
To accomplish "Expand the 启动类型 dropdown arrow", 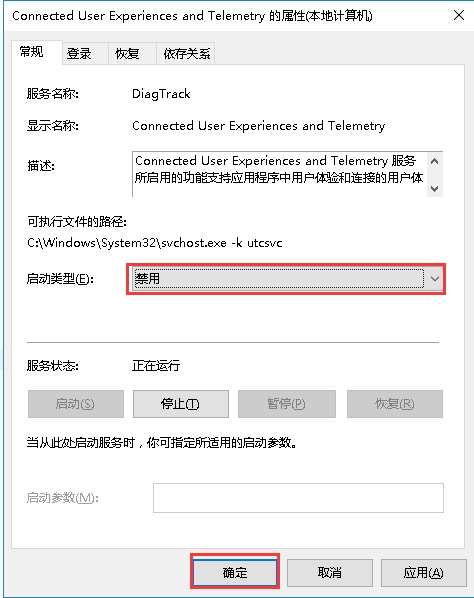I will click(x=434, y=279).
